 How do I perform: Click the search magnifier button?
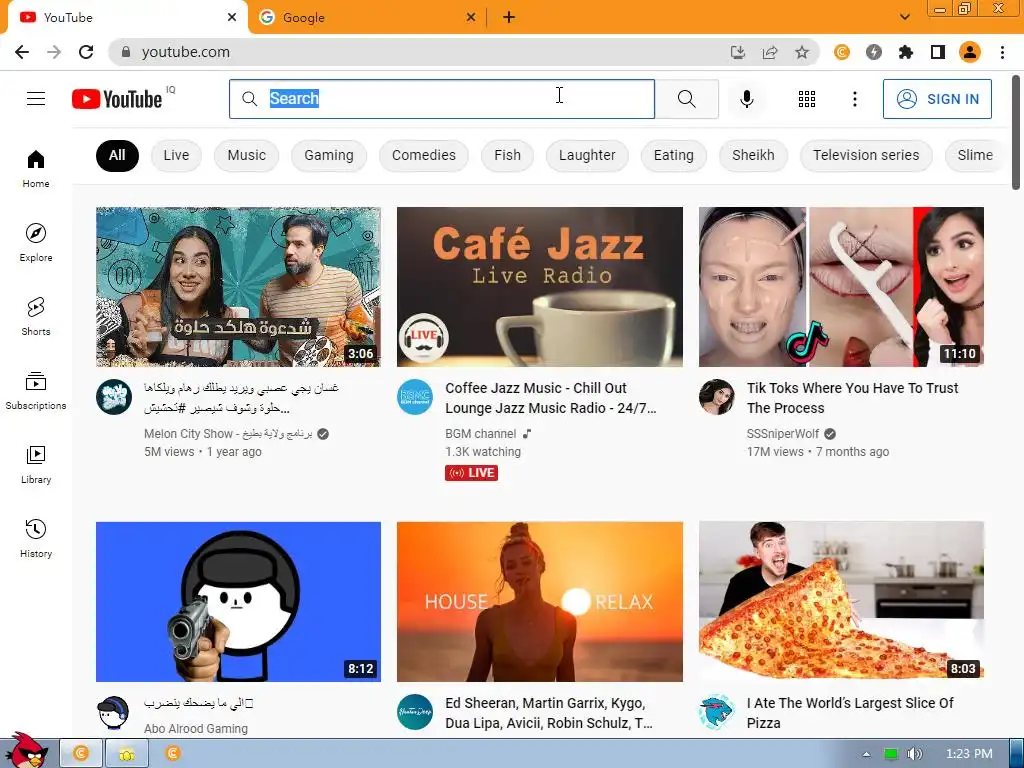(x=686, y=99)
